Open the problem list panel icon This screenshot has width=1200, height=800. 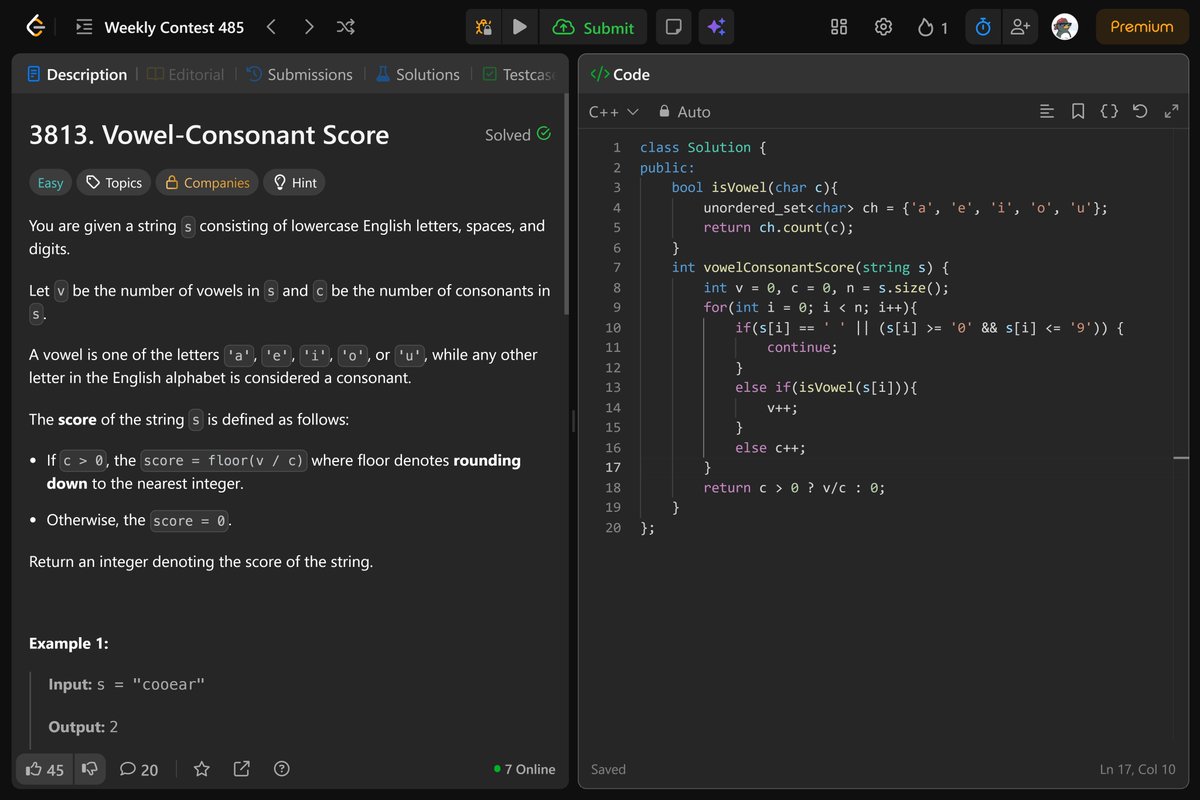[x=85, y=28]
